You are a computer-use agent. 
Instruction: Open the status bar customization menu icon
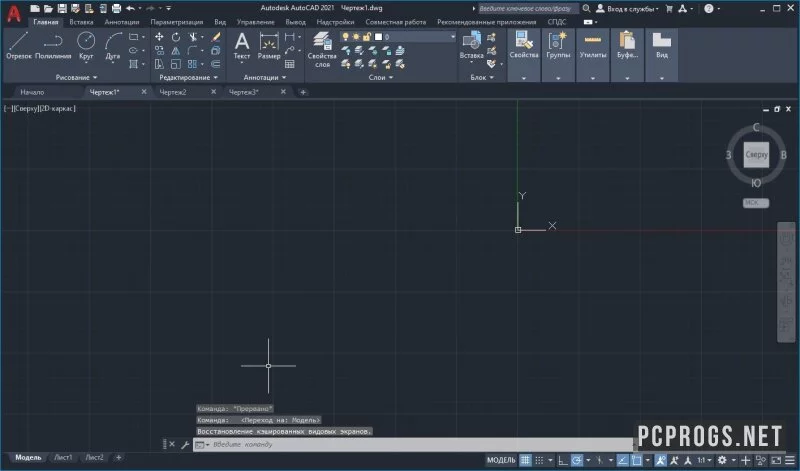coord(790,460)
